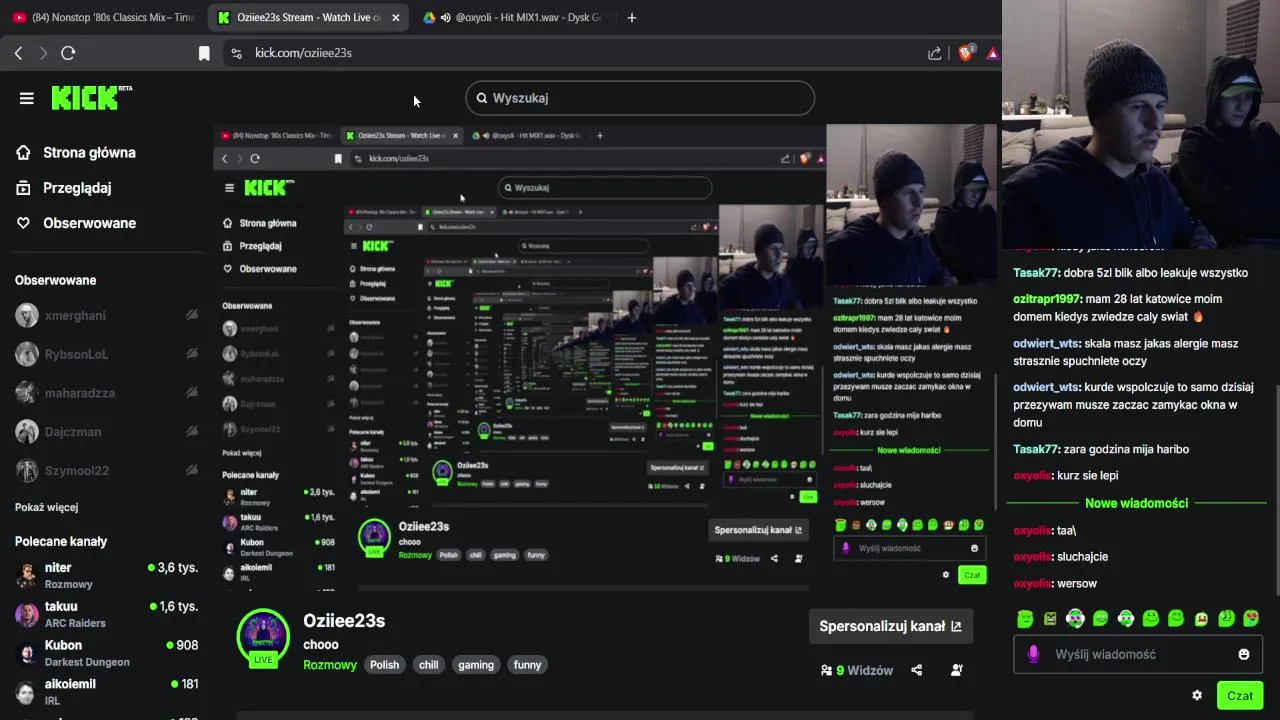Open the emoji picker in chat input

(x=1244, y=654)
